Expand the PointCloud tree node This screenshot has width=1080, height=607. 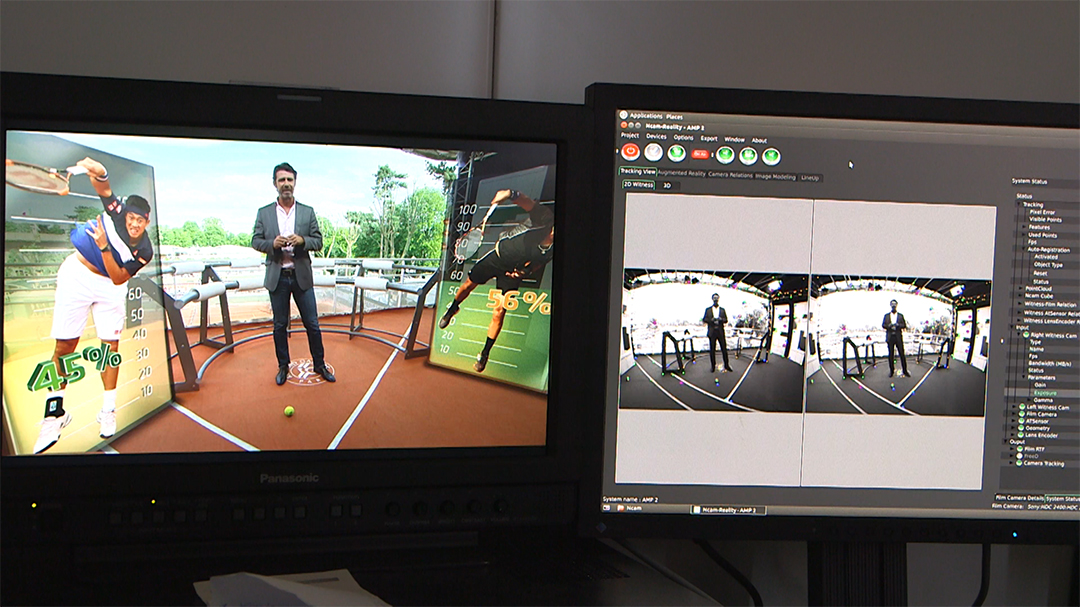click(x=1021, y=288)
